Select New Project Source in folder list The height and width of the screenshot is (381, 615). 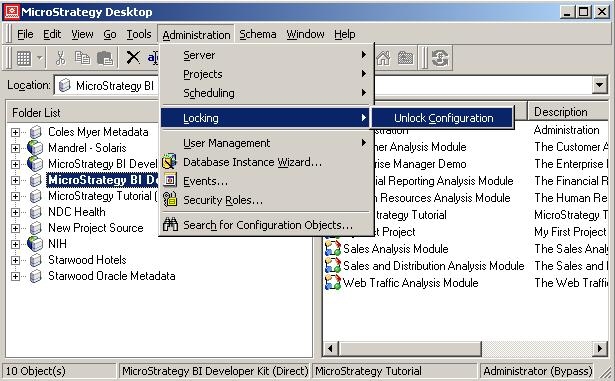click(x=95, y=228)
